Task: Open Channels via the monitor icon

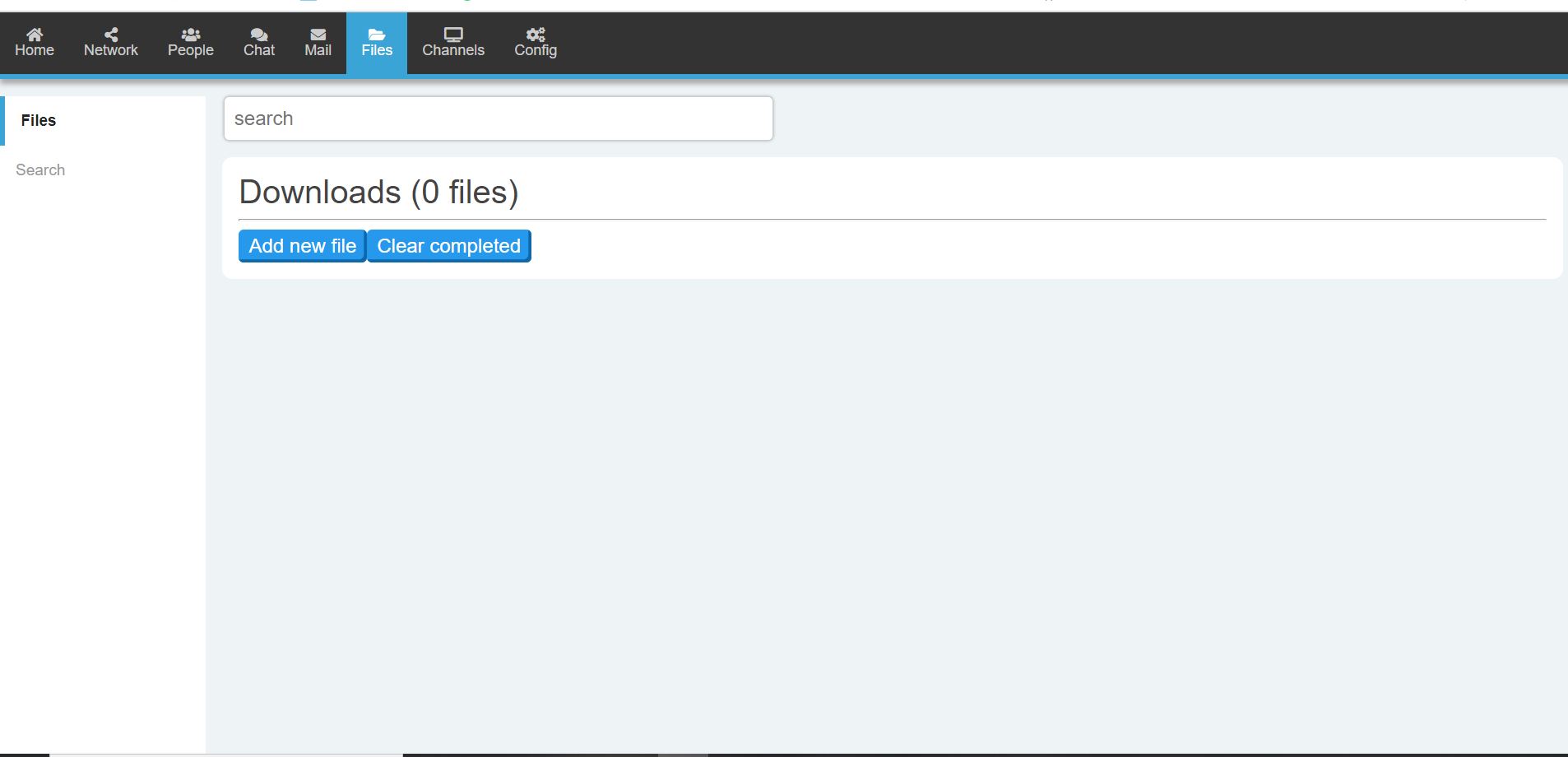Action: tap(452, 34)
